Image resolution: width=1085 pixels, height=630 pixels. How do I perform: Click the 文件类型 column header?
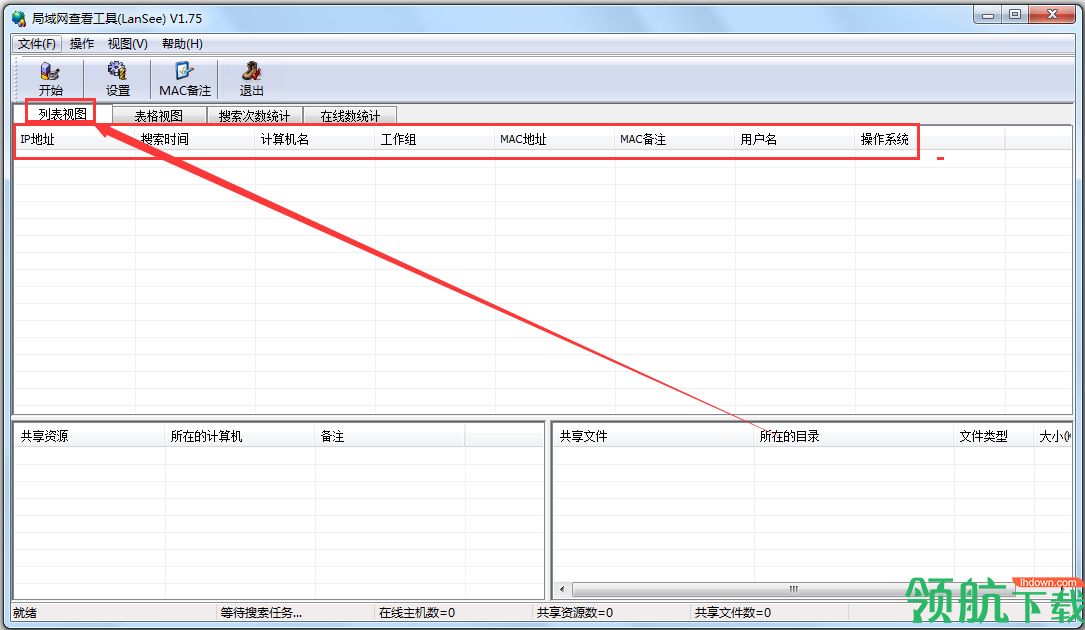click(x=994, y=436)
